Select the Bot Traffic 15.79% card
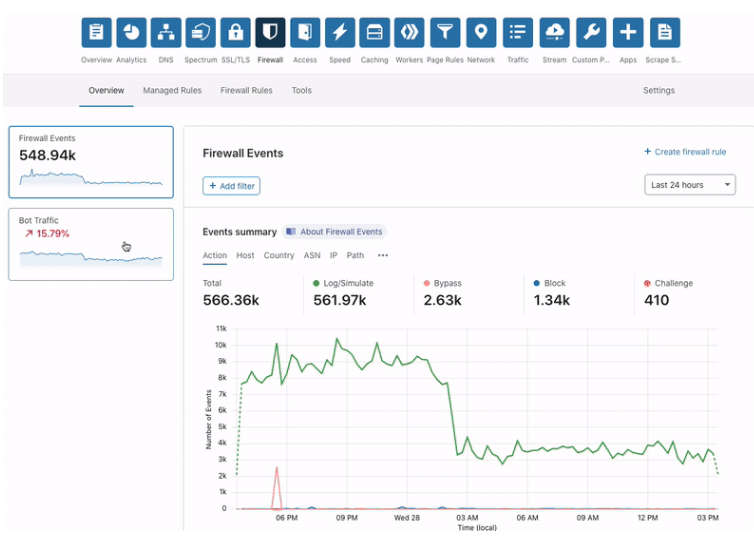The image size is (754, 549). coord(91,244)
